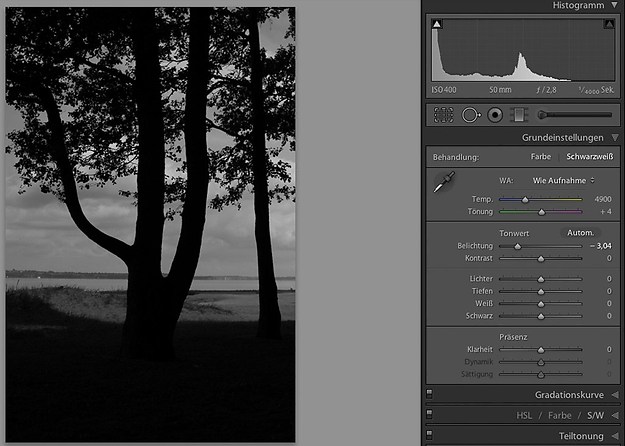This screenshot has height=446, width=625.
Task: Choose the Red Eye Correction tool
Action: click(x=494, y=115)
